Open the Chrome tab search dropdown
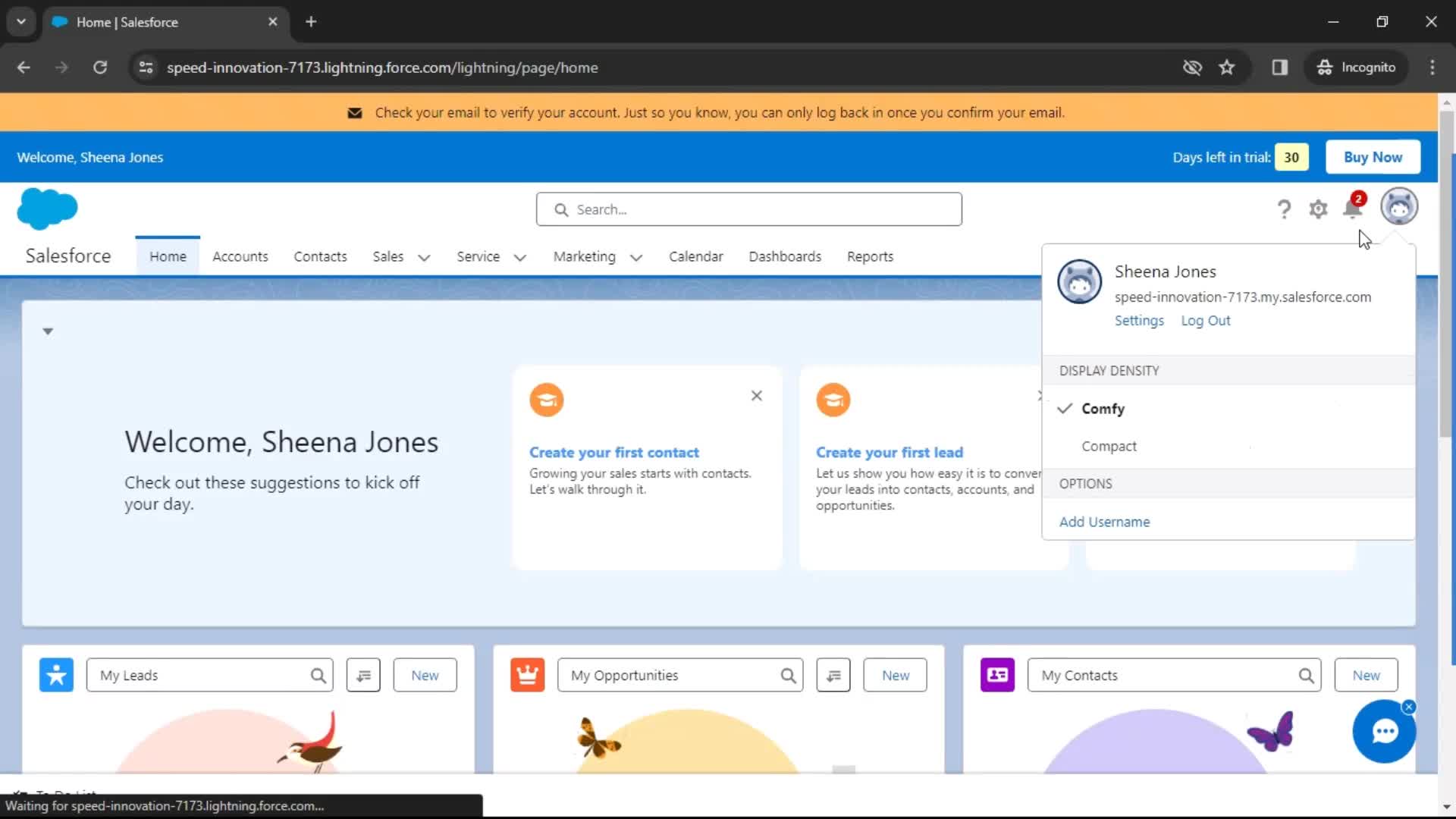 point(21,21)
